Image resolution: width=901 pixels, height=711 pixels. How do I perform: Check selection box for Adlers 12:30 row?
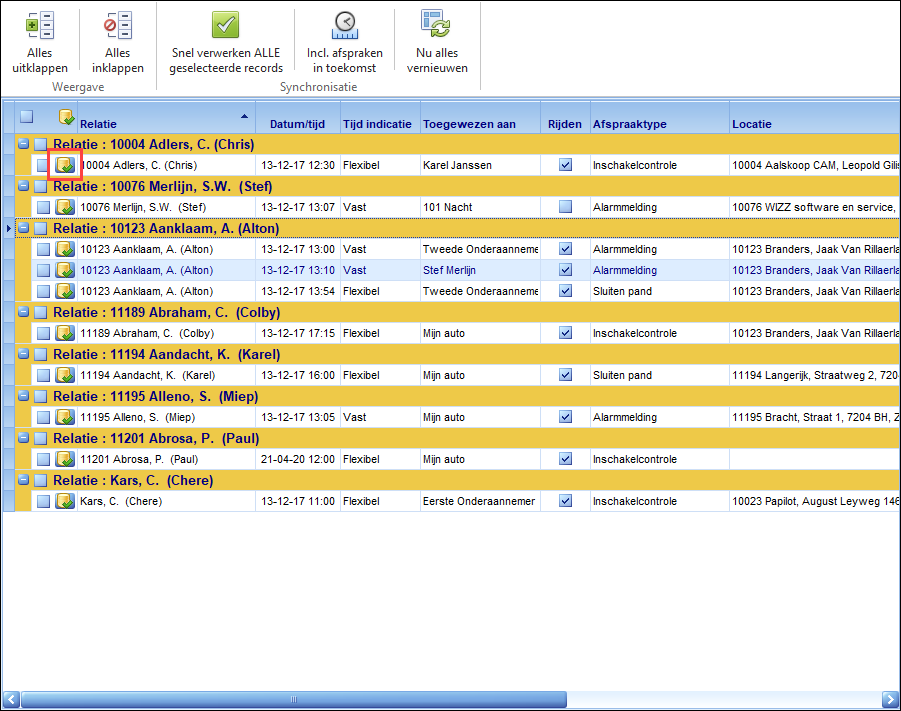coord(43,165)
